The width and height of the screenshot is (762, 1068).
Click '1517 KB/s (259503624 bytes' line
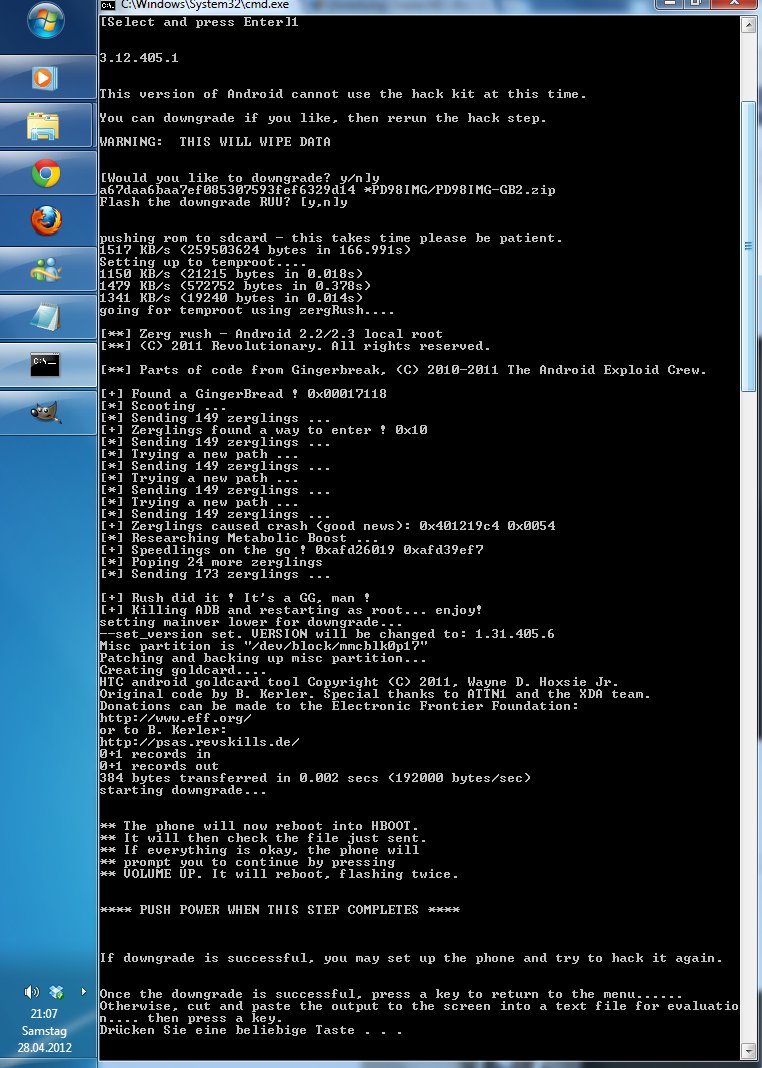pos(255,250)
